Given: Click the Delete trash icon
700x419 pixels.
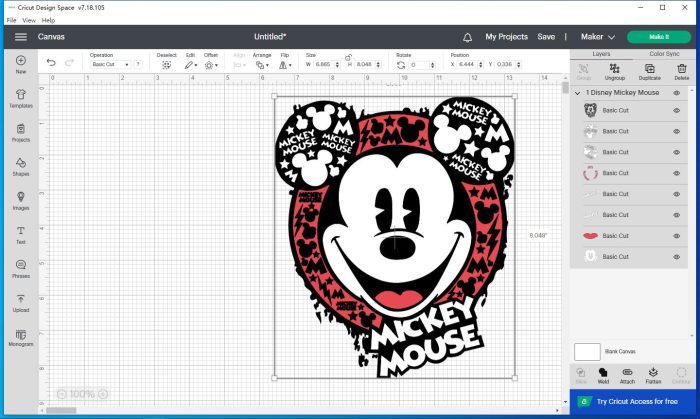Looking at the screenshot, I should tap(682, 68).
